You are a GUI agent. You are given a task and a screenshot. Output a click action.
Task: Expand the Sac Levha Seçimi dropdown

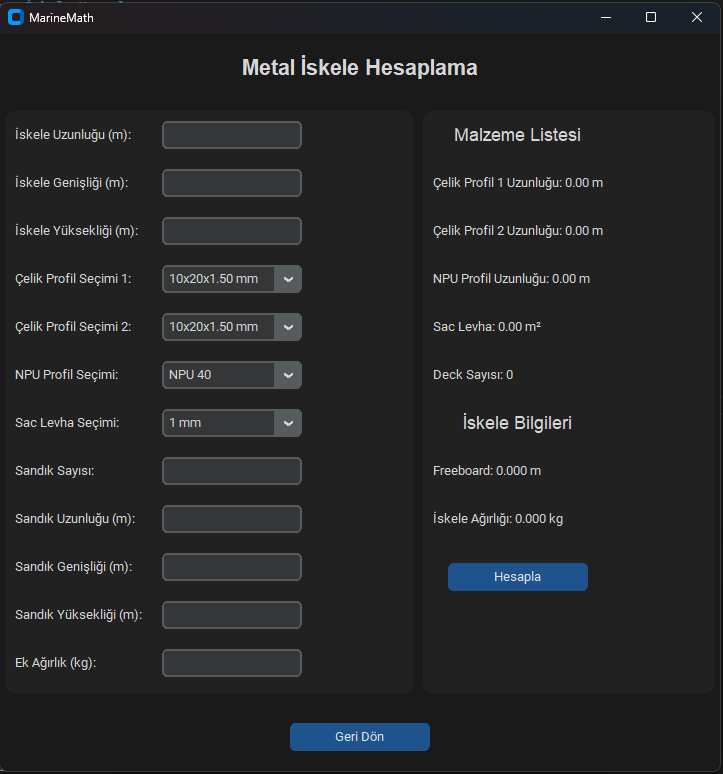[x=231, y=423]
